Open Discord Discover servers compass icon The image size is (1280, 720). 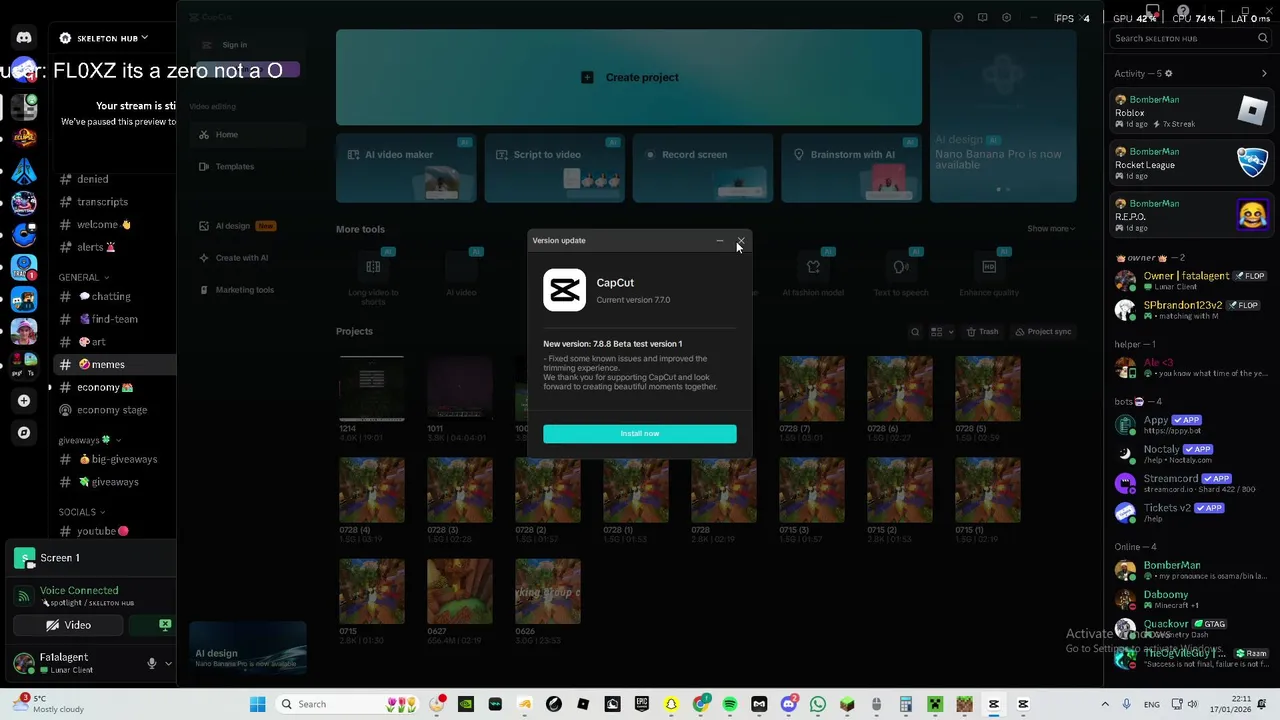click(24, 433)
